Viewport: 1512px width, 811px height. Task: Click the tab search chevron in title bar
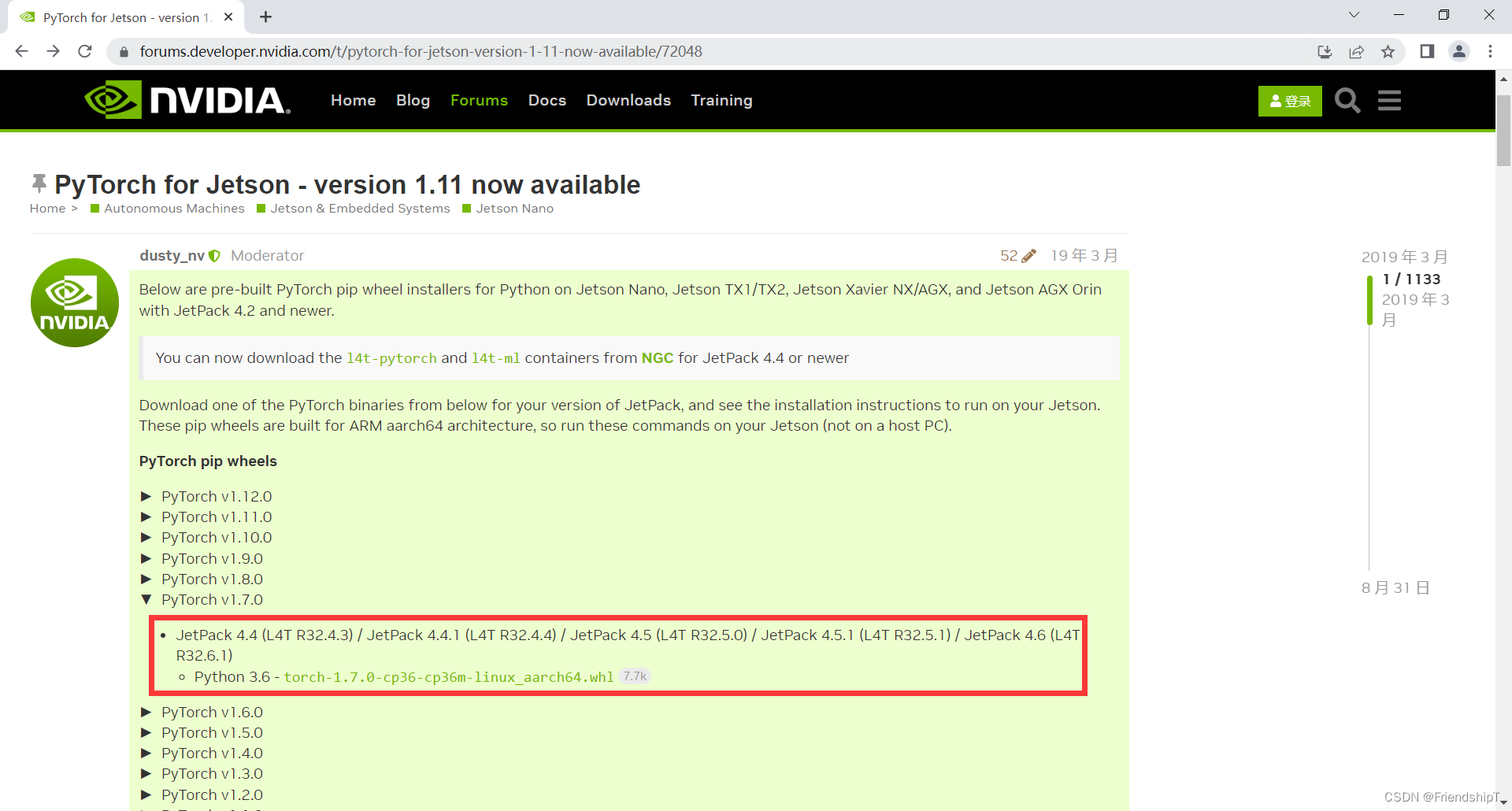[x=1354, y=15]
